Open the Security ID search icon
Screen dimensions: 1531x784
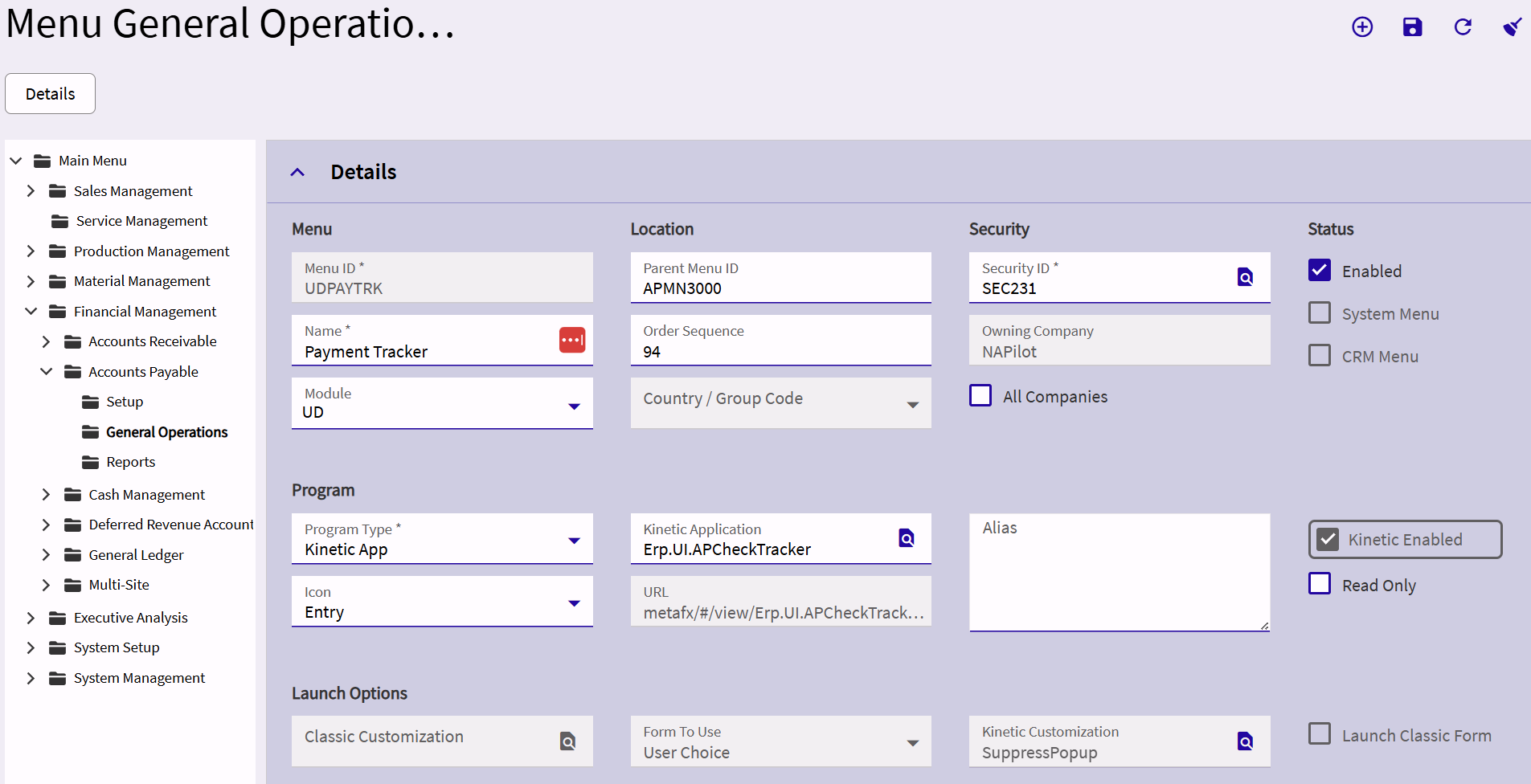tap(1245, 277)
